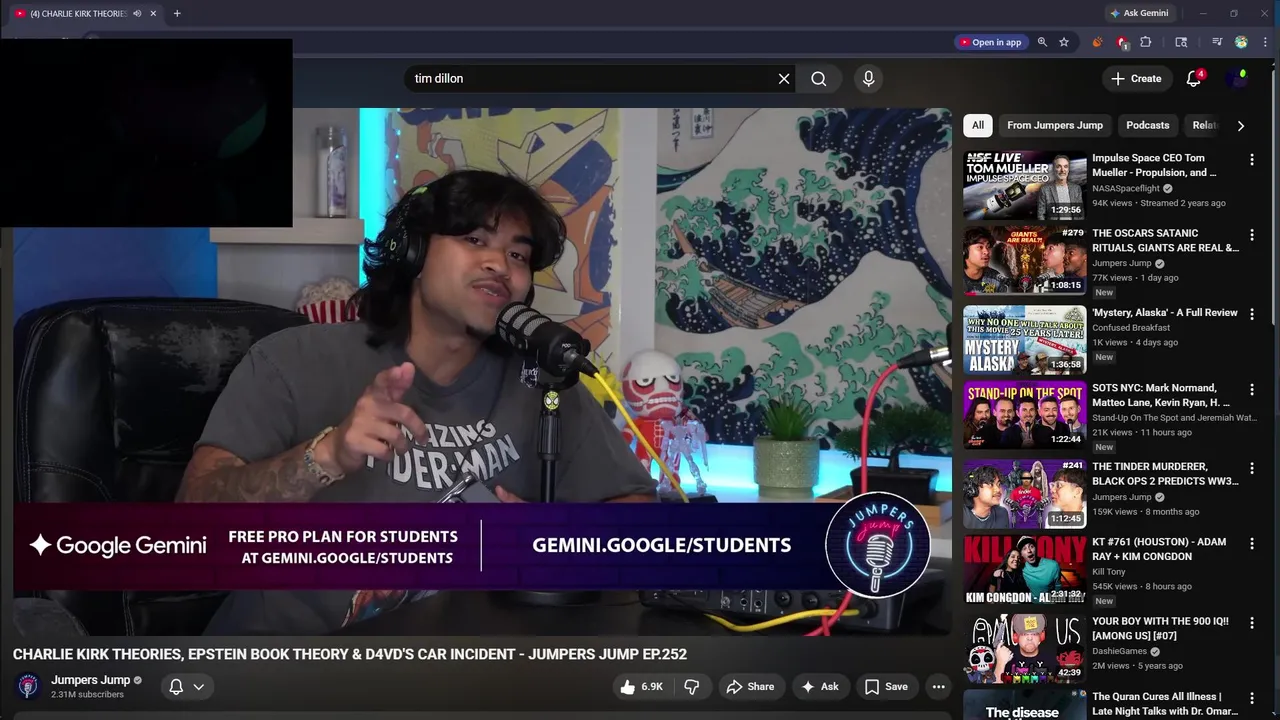Screen dimensions: 1280x720
Task: Click Open in app in address bar
Action: pos(990,42)
